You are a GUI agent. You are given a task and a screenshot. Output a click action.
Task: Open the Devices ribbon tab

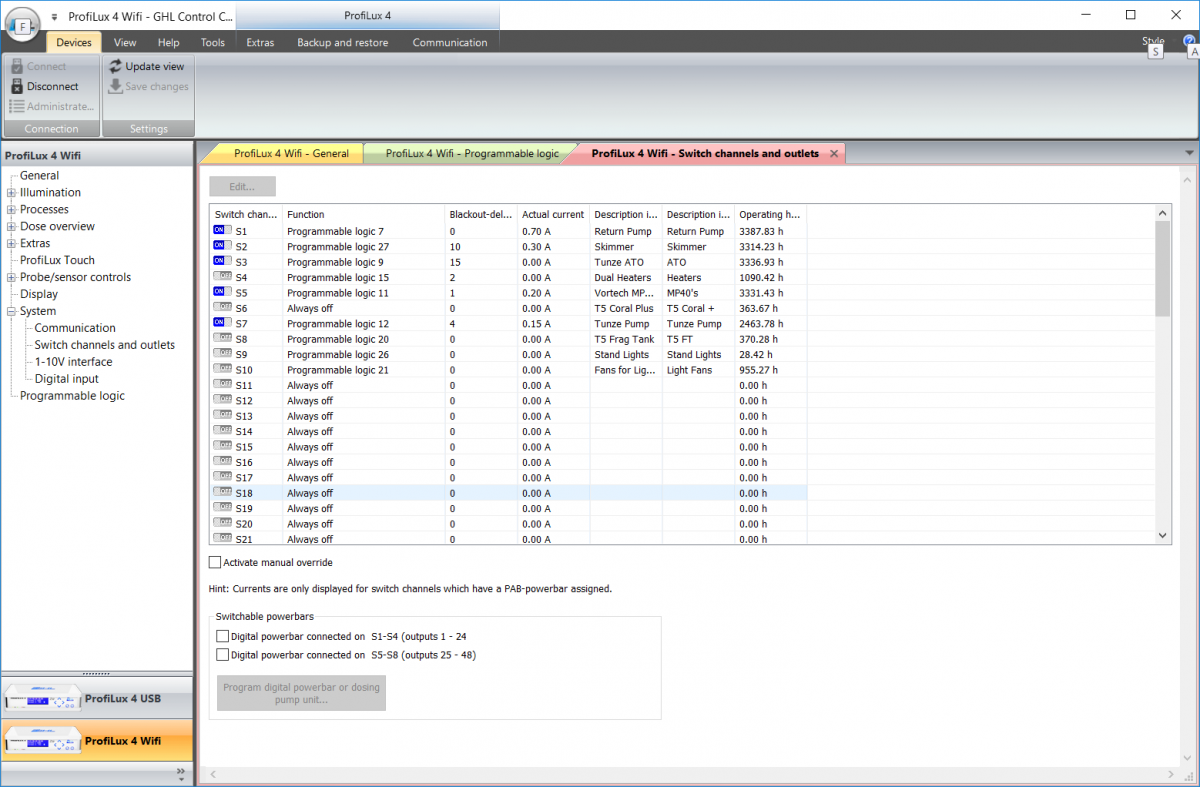point(74,42)
